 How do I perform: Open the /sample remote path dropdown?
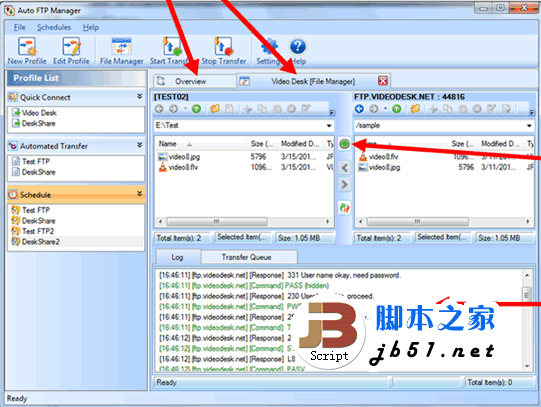tap(529, 126)
